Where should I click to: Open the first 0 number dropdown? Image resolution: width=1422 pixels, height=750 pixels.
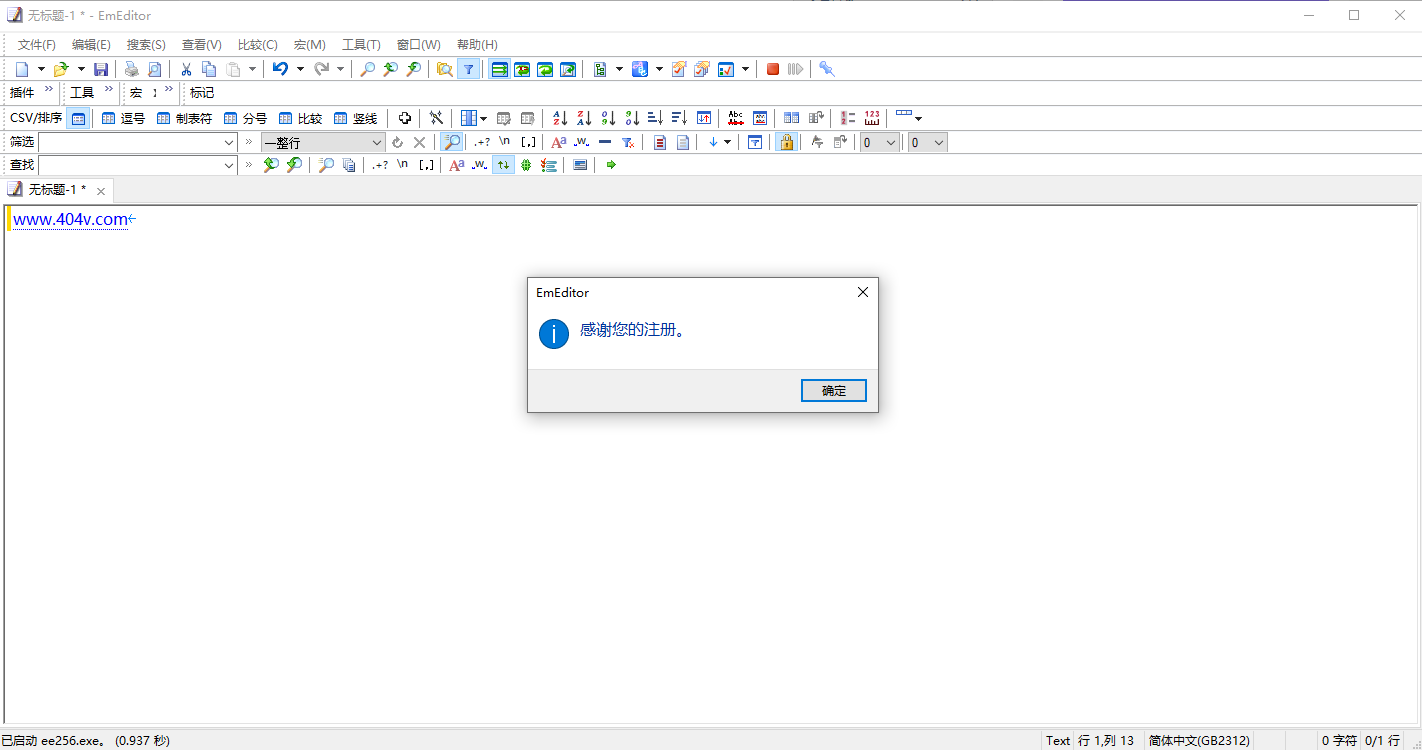point(880,142)
